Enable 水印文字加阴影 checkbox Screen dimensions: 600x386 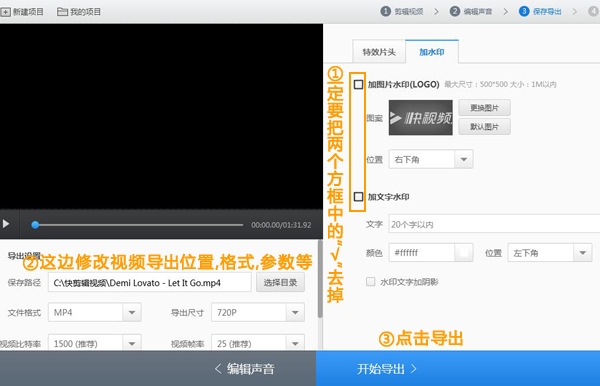pyautogui.click(x=370, y=282)
